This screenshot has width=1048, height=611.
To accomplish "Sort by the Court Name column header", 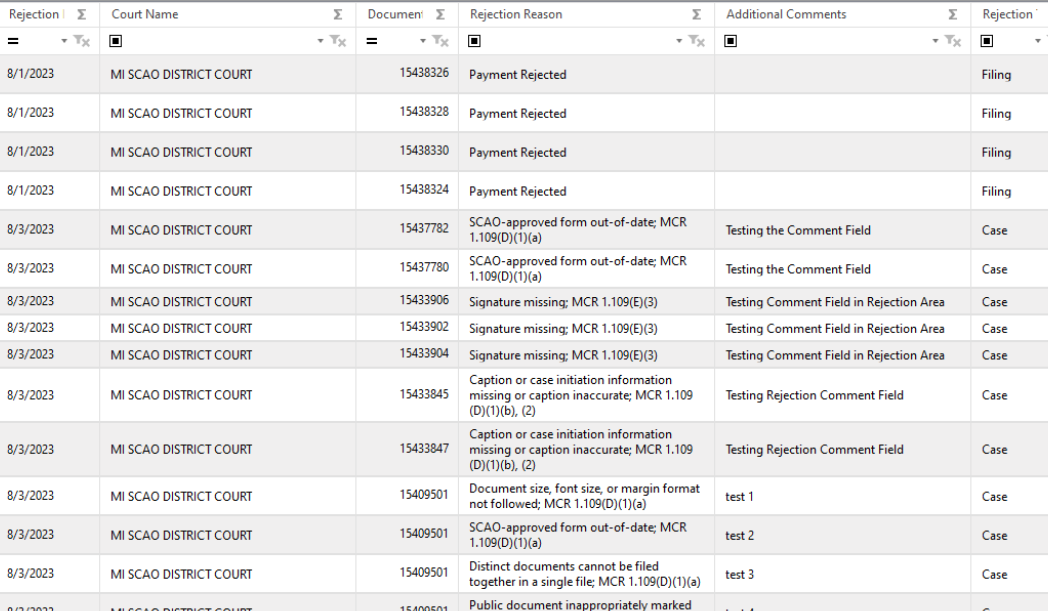I will (x=146, y=15).
